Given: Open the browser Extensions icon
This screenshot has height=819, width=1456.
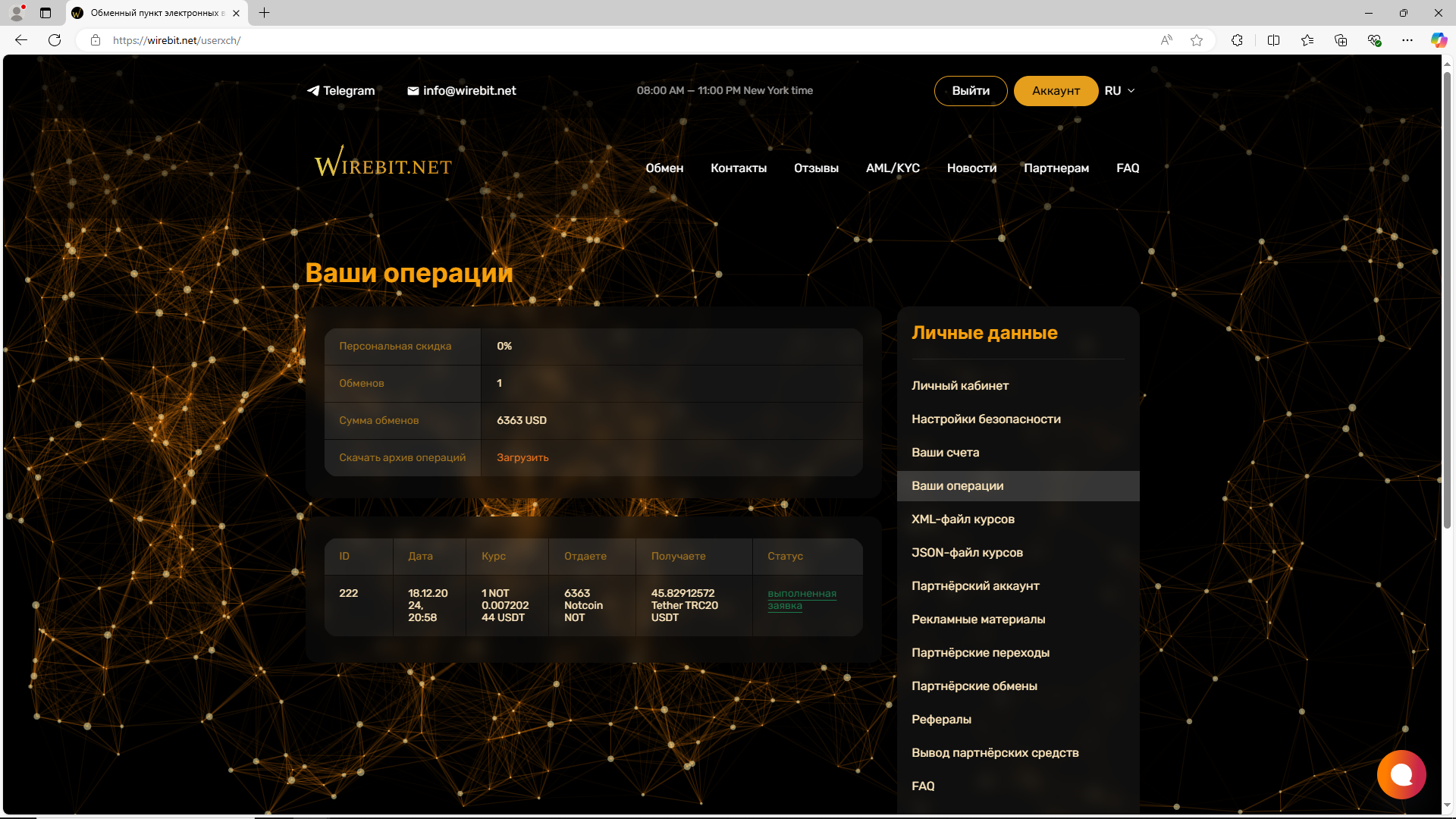Looking at the screenshot, I should pyautogui.click(x=1237, y=40).
